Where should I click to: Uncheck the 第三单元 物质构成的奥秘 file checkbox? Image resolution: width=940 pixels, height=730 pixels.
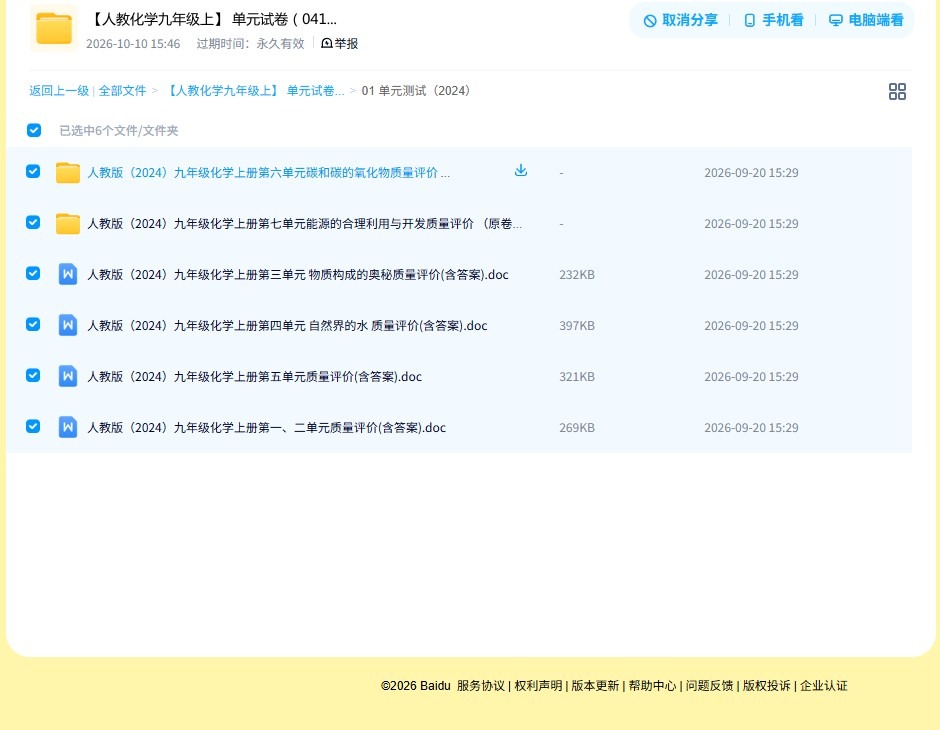33,273
